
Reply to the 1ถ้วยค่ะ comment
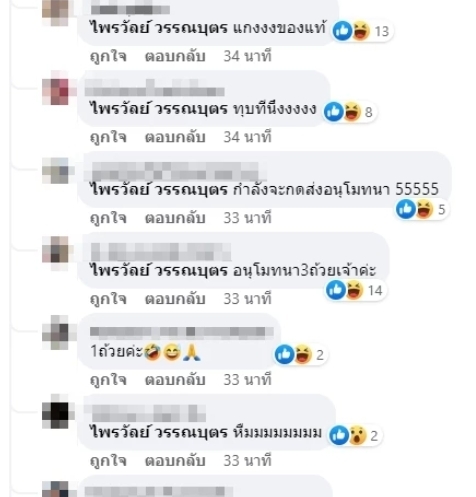pyautogui.click(x=175, y=380)
